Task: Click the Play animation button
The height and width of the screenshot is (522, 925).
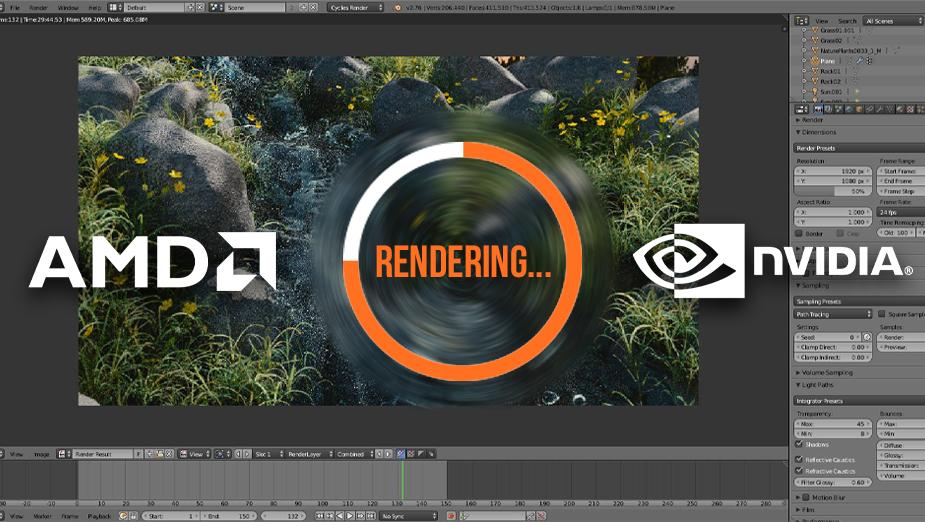Action: pyautogui.click(x=350, y=516)
